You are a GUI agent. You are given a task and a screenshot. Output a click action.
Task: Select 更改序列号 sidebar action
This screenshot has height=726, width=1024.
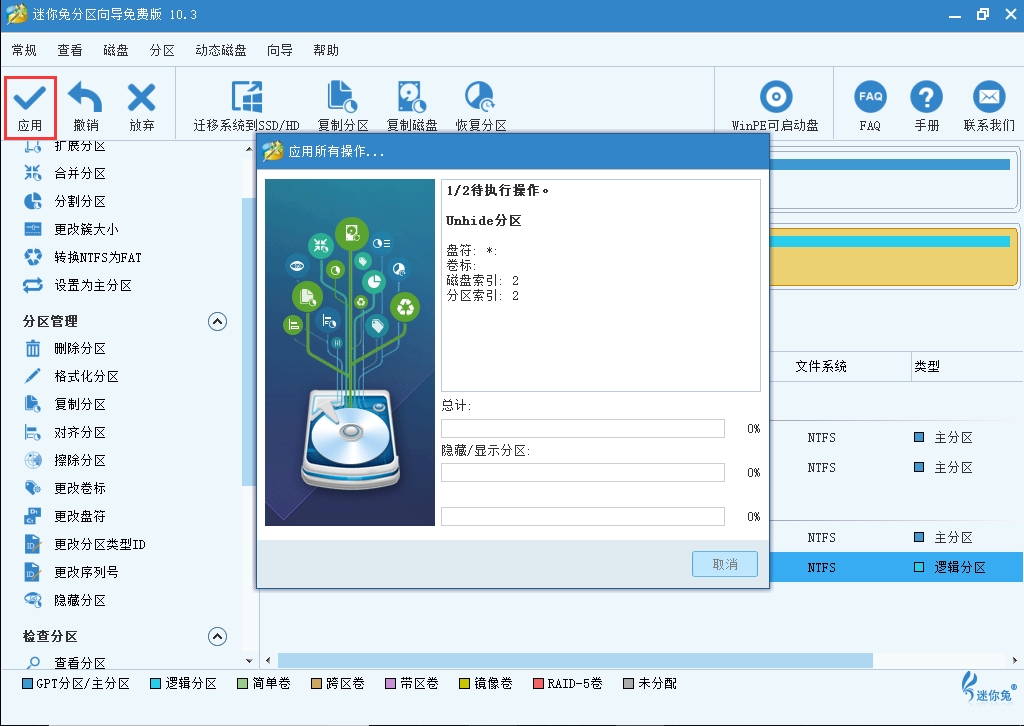click(x=72, y=573)
